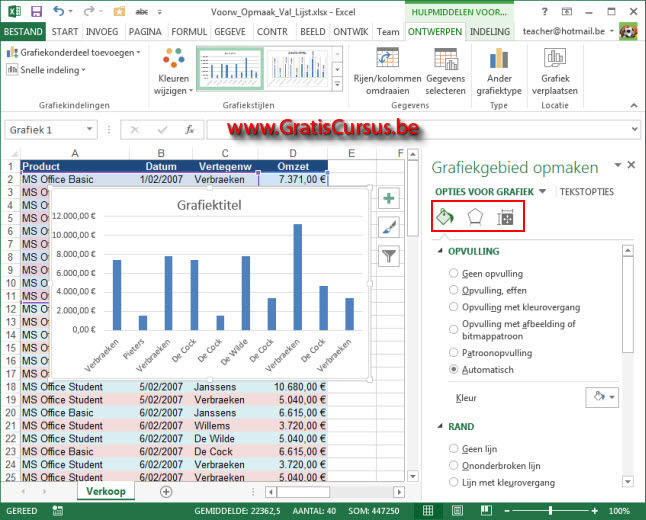This screenshot has width=646, height=520.
Task: Click the spelling check abc icon
Action: click(142, 12)
